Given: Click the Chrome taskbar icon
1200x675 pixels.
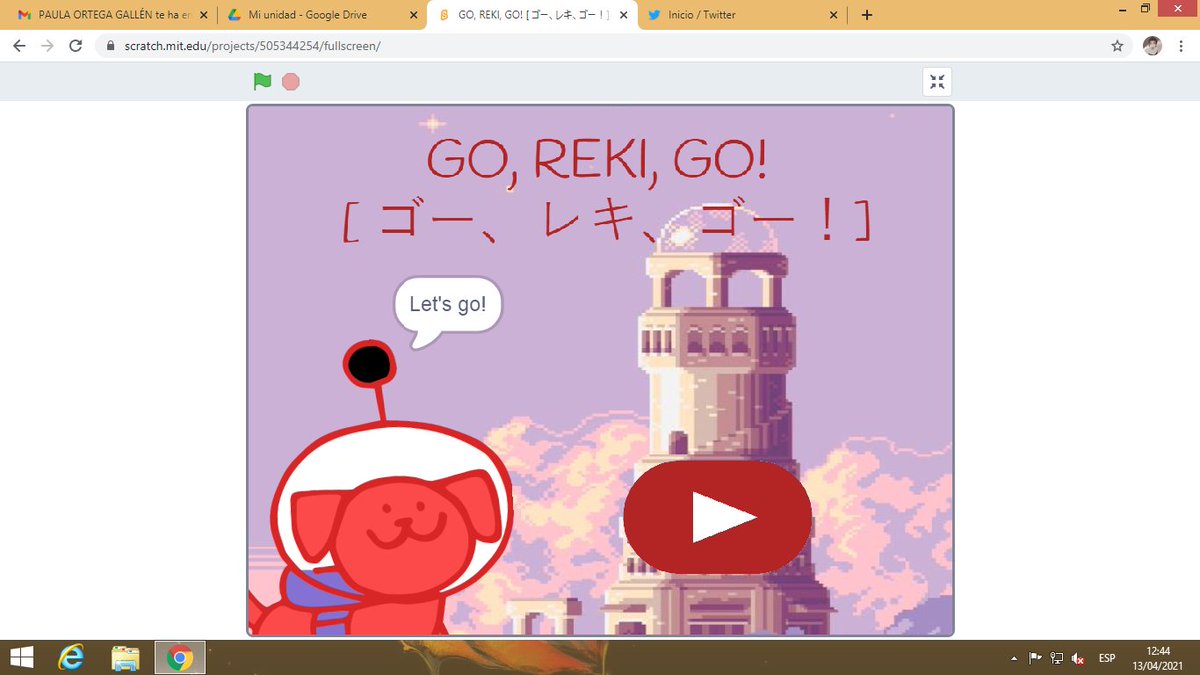Looking at the screenshot, I should [180, 658].
